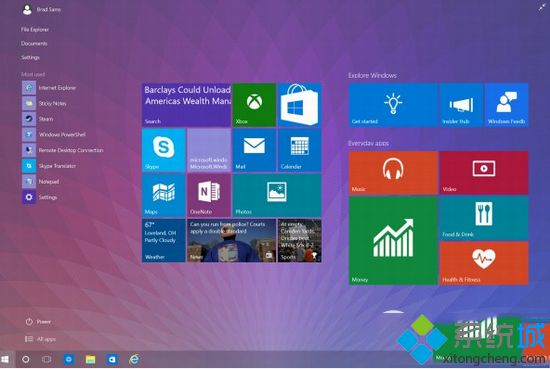
Task: Open Notepad from Most used list
Action: [x=41, y=181]
